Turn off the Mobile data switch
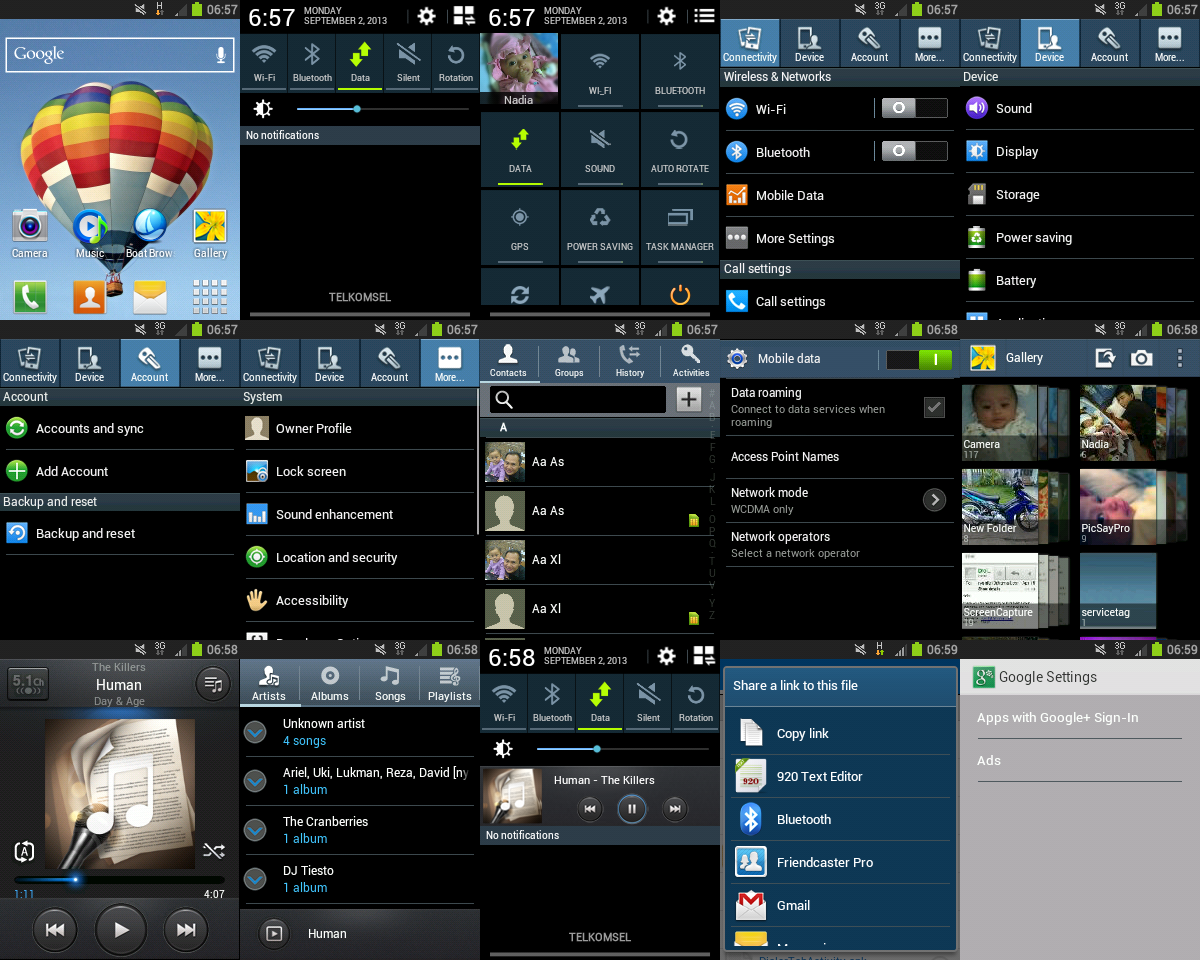1200x960 pixels. (919, 359)
